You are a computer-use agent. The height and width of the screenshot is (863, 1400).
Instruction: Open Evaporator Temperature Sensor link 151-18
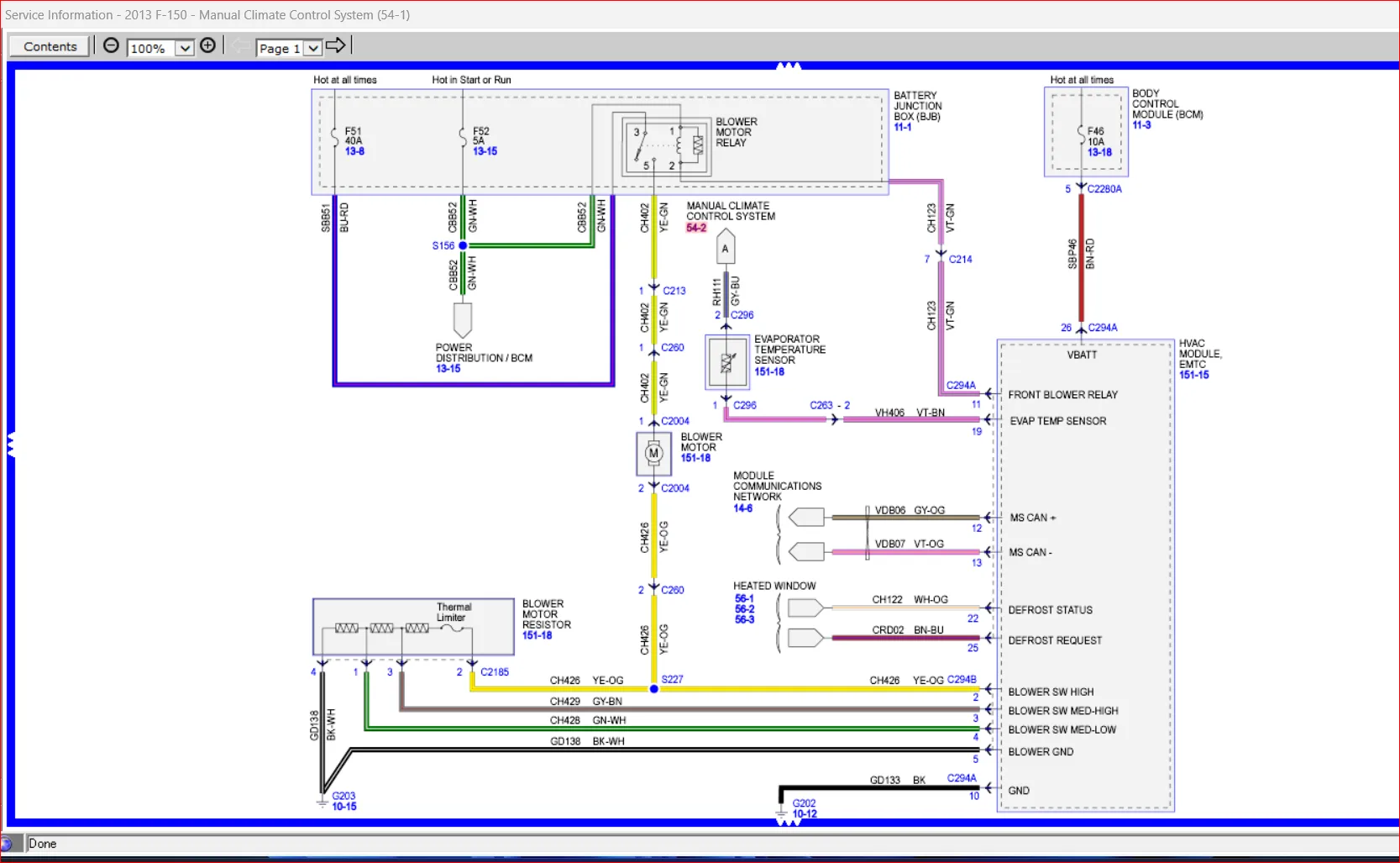(768, 371)
